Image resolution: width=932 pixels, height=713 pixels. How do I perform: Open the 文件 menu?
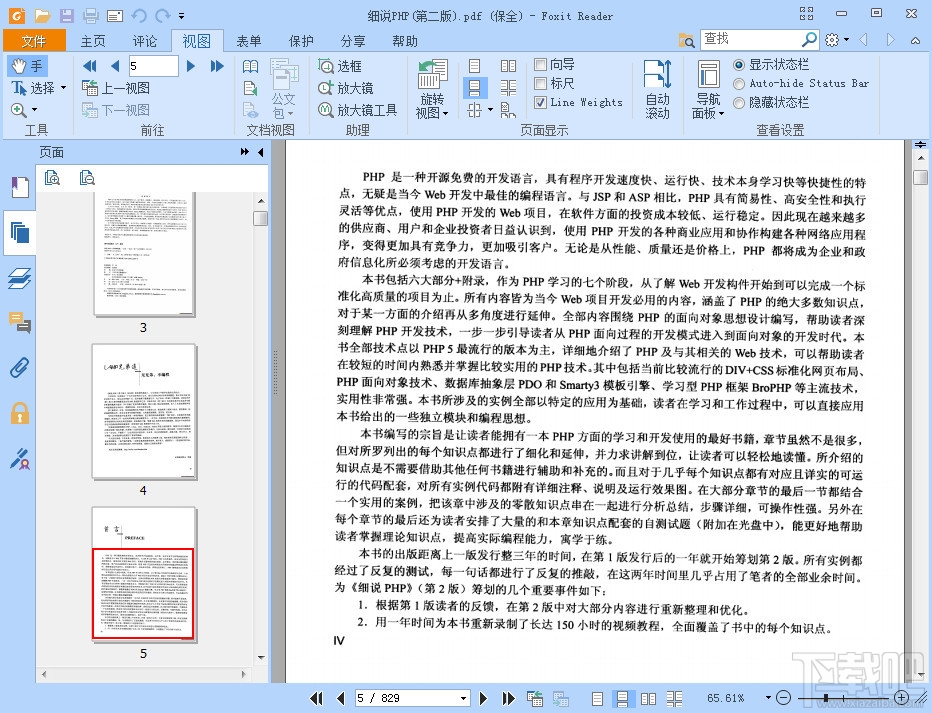[x=35, y=41]
